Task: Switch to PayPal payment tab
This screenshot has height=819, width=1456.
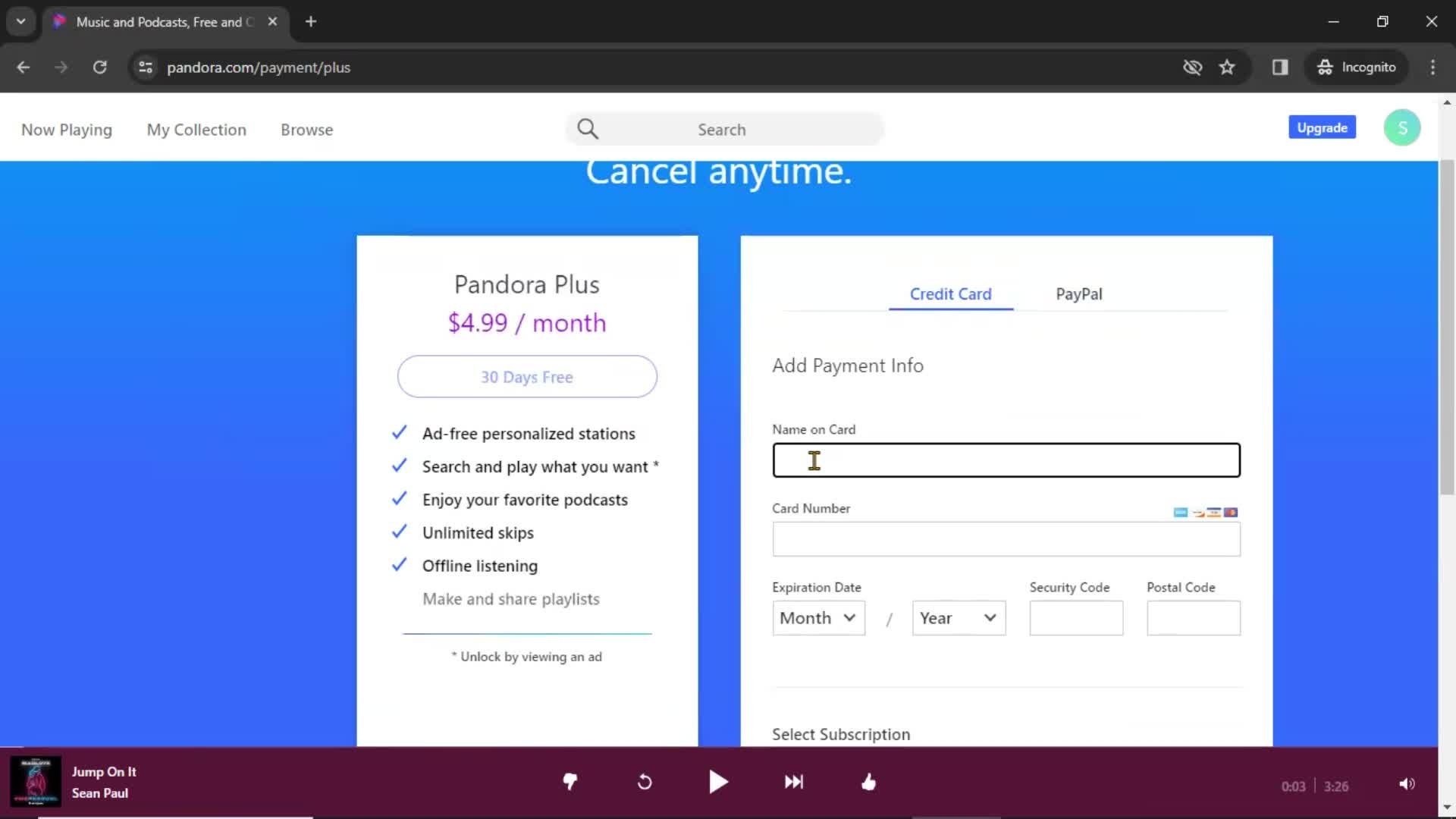Action: [x=1079, y=294]
